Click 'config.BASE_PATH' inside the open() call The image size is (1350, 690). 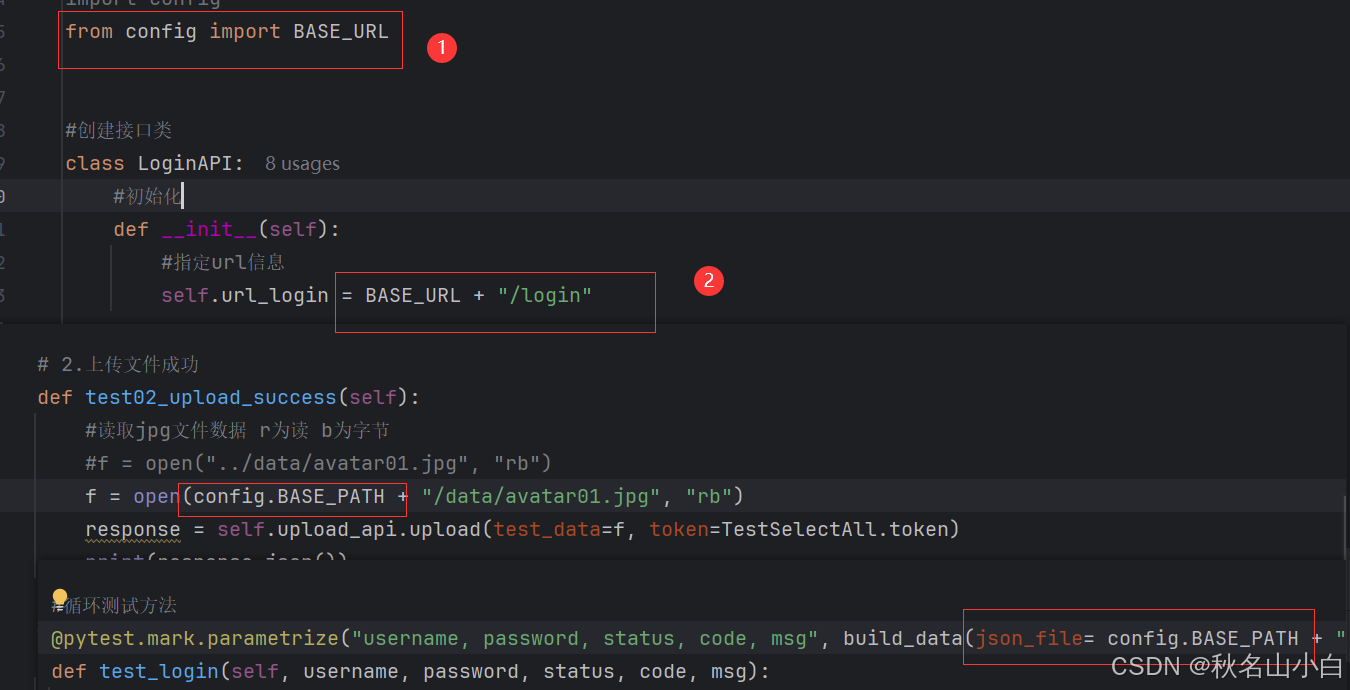pyautogui.click(x=289, y=496)
